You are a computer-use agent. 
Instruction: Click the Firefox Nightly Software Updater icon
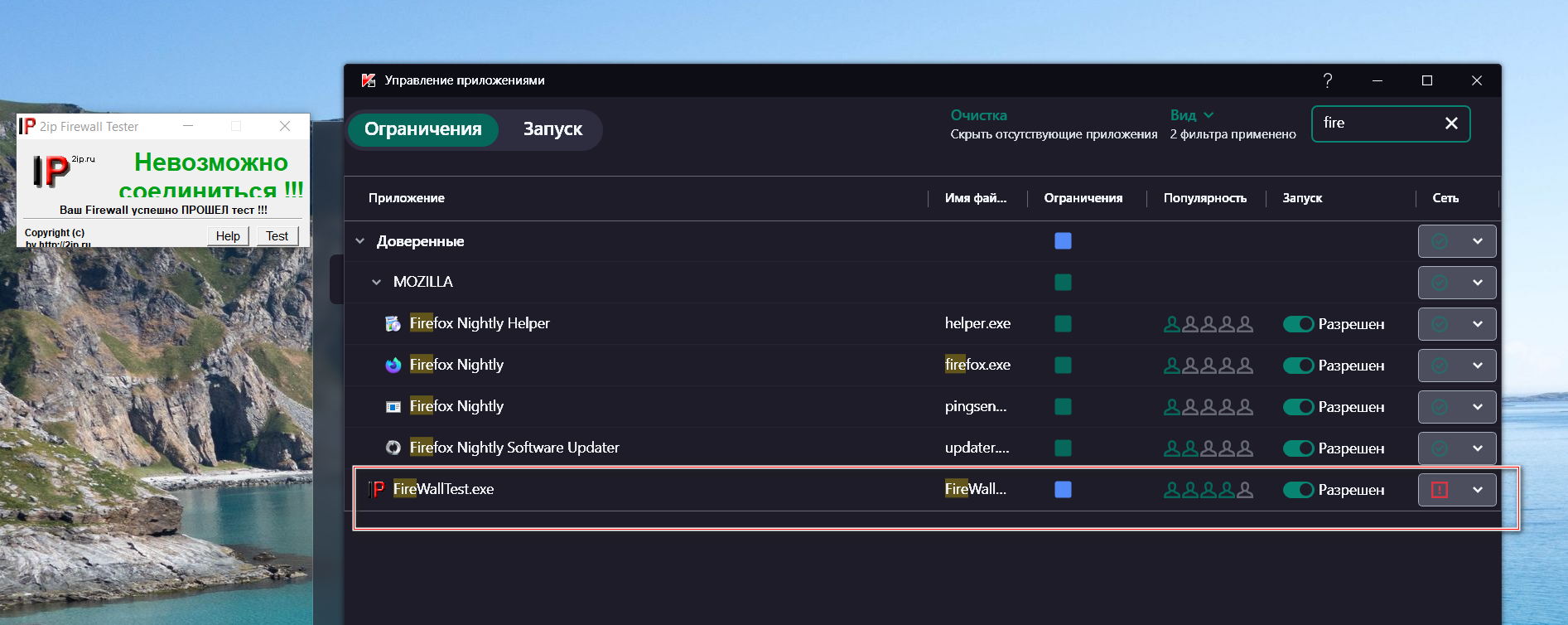393,448
